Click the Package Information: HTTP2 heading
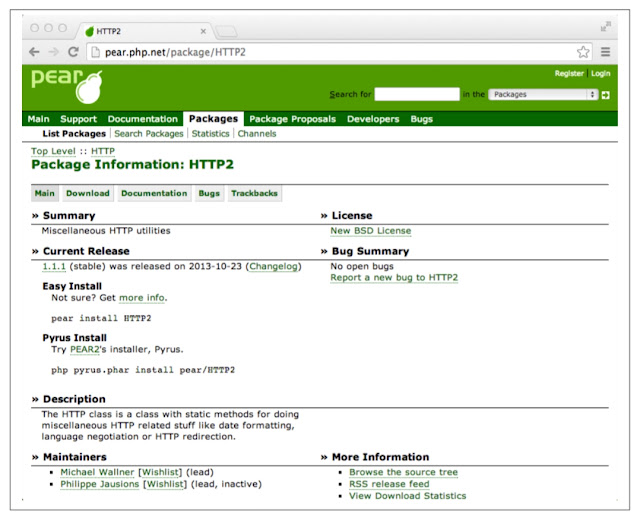 pos(132,164)
